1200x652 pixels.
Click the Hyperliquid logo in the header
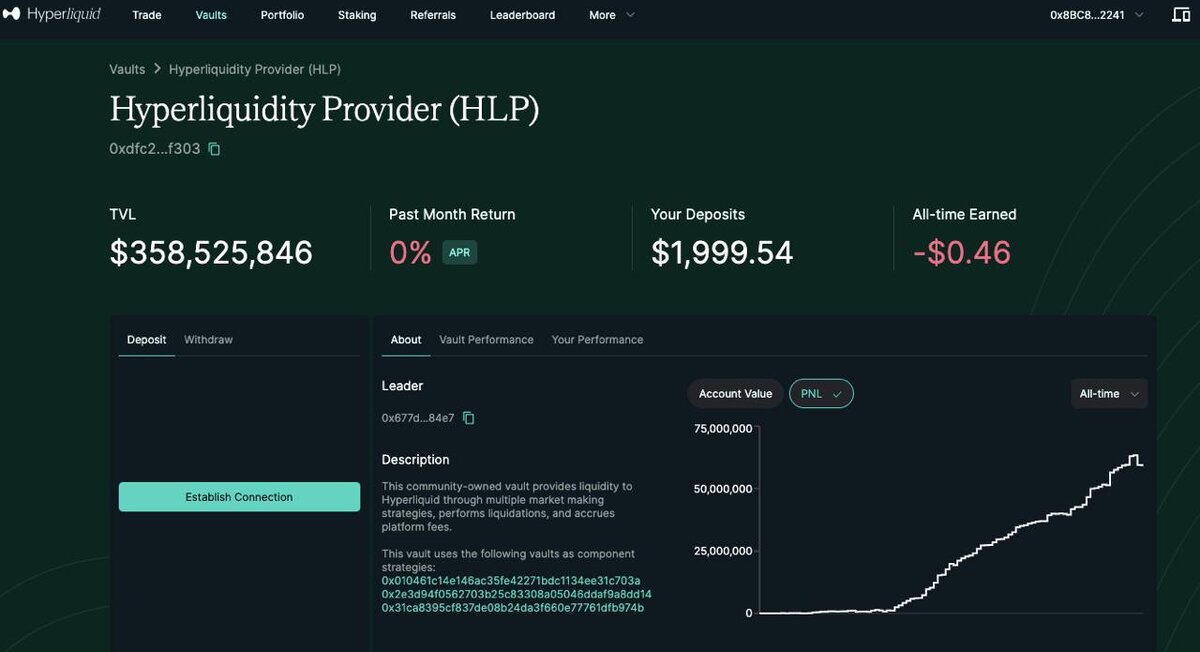52,15
